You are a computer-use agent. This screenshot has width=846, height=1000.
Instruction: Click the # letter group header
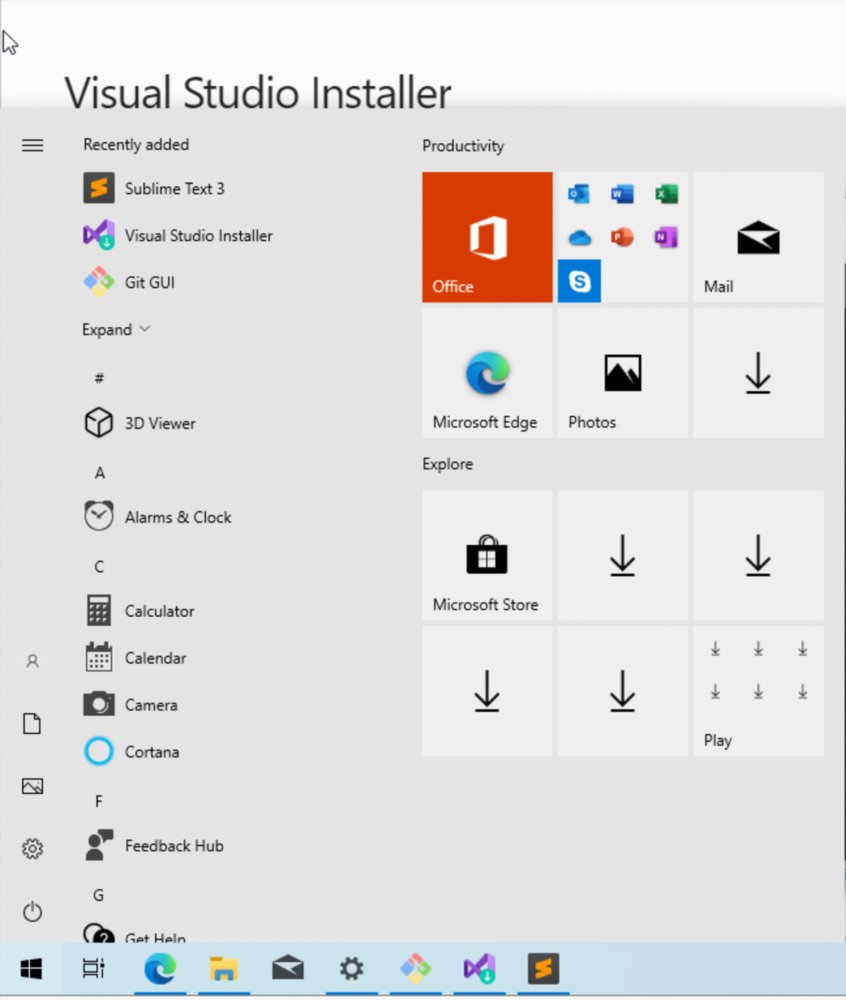click(x=99, y=378)
